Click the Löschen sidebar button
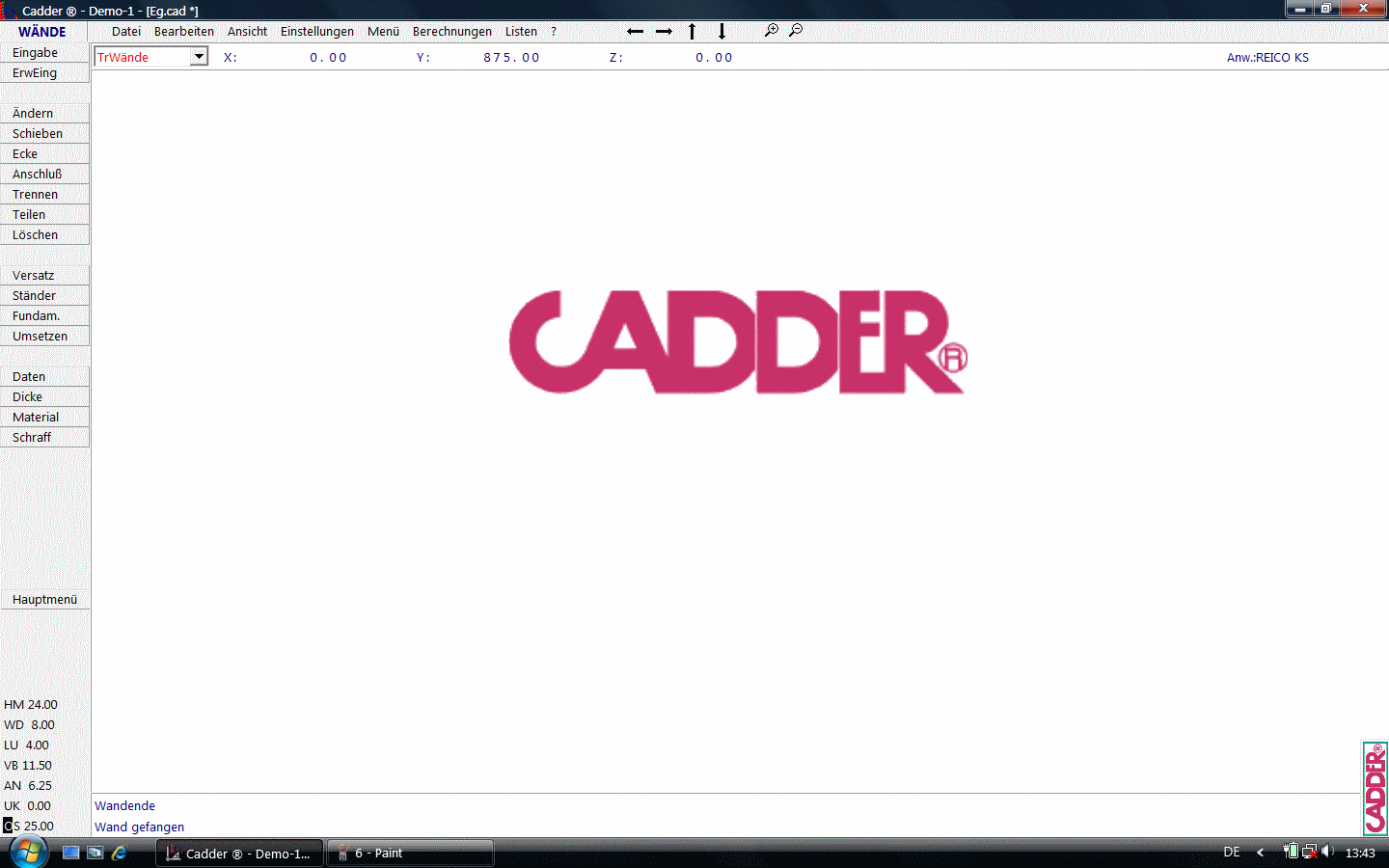Screen dimensions: 1389x868 tap(45, 235)
